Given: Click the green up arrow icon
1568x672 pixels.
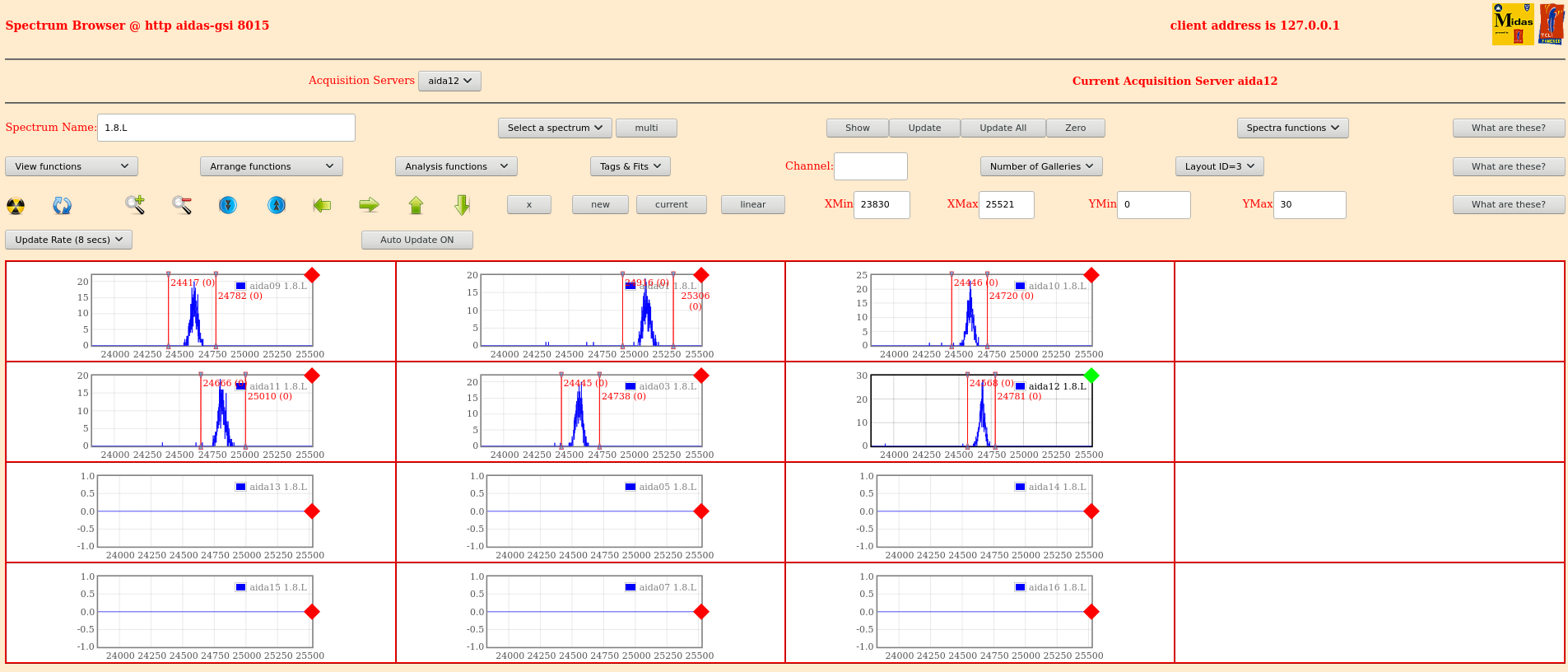Looking at the screenshot, I should tap(416, 205).
